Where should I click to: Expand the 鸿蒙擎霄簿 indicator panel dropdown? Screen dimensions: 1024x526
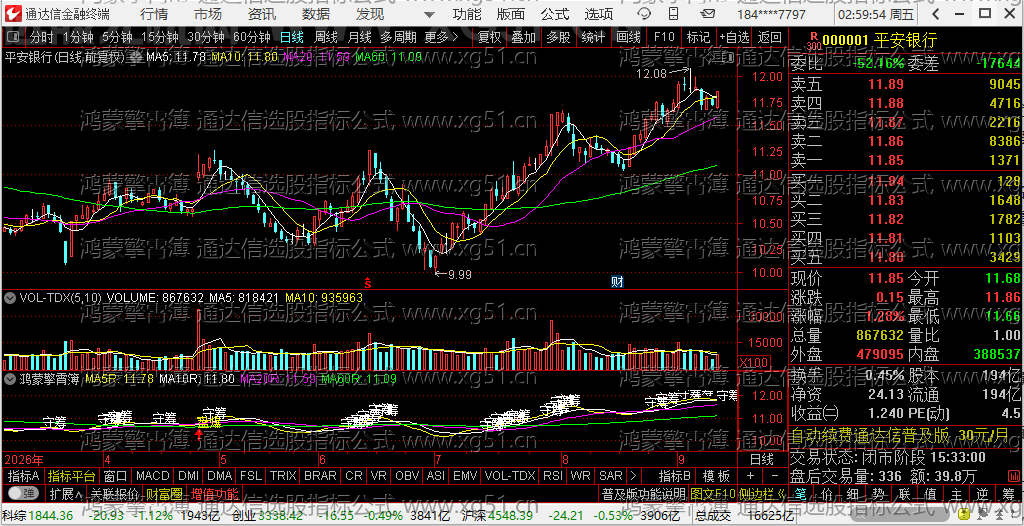click(10, 378)
